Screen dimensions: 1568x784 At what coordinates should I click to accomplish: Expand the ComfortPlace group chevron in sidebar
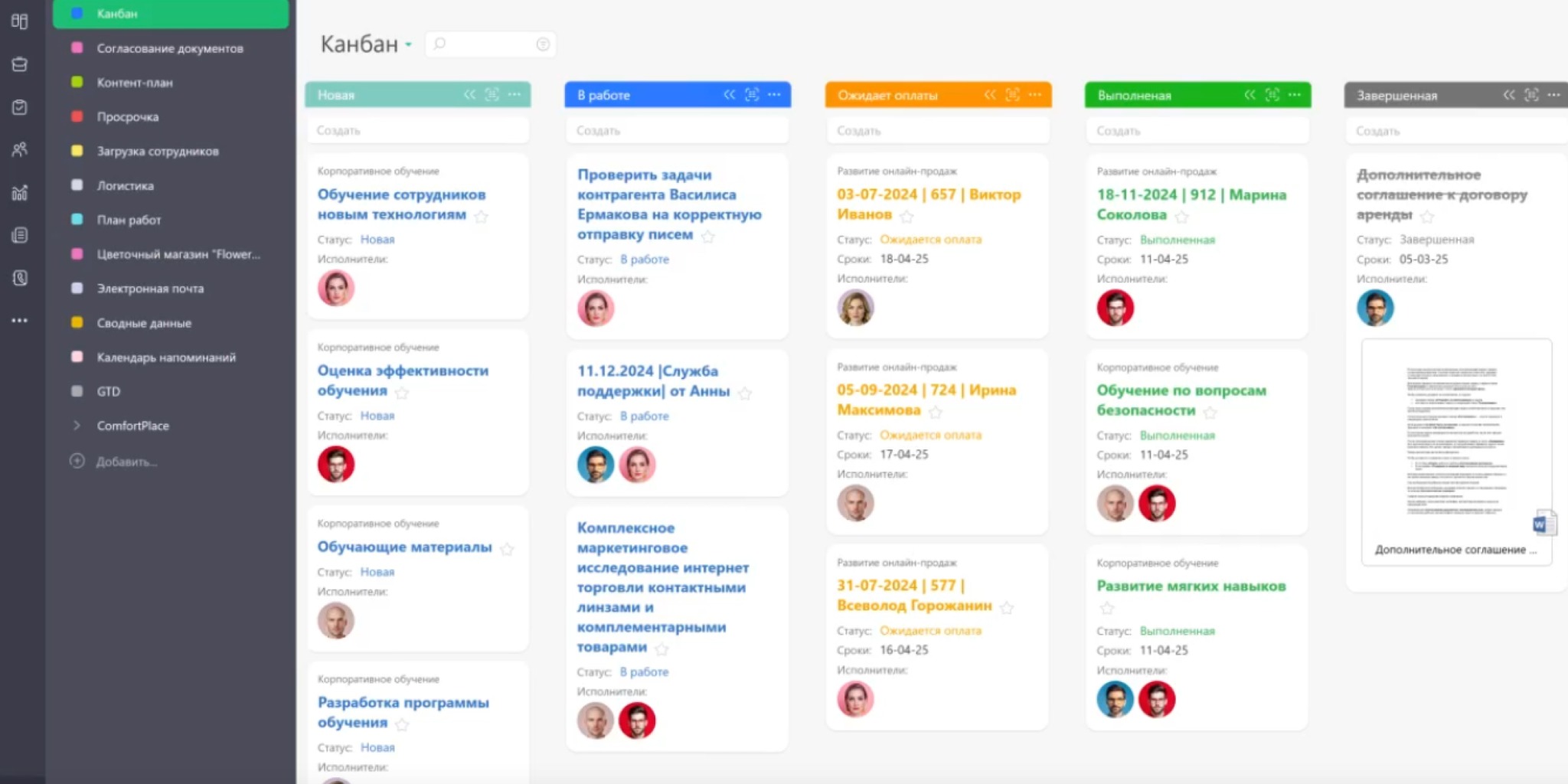coord(77,425)
